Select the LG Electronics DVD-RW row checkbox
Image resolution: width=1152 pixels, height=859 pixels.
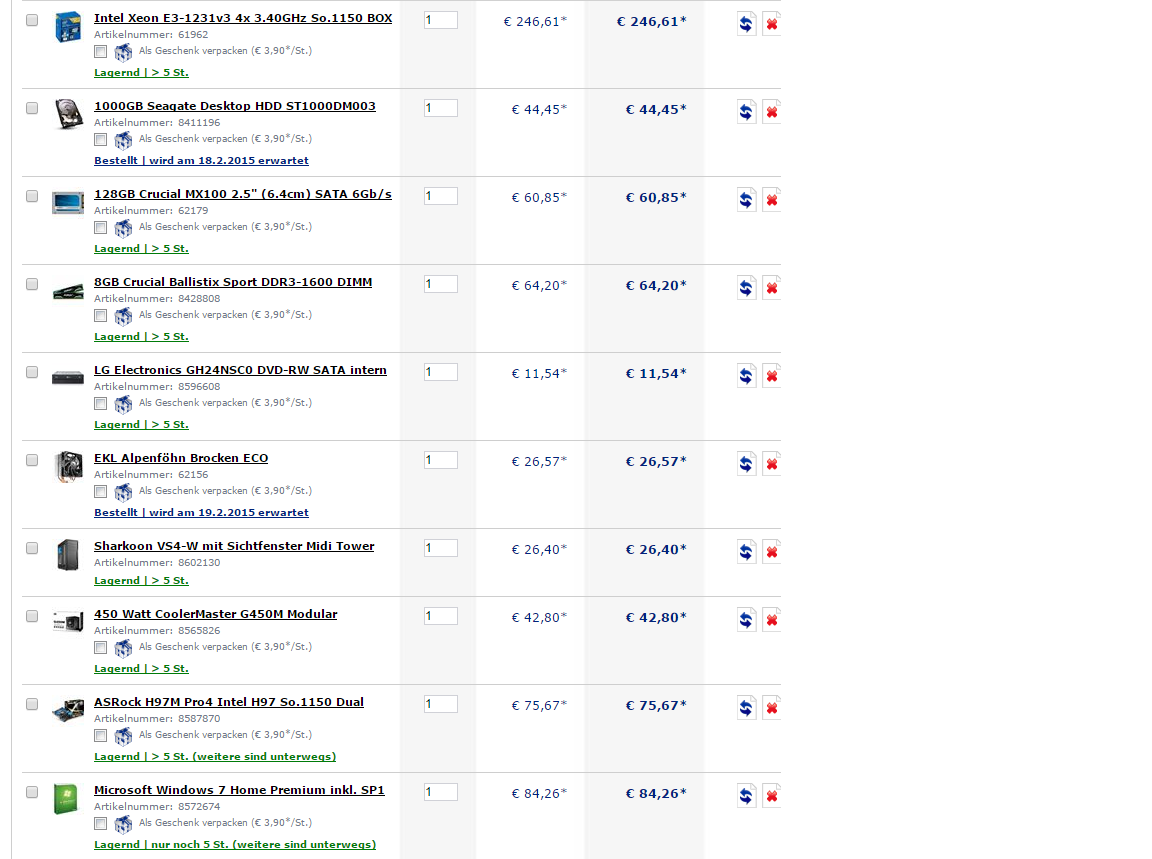coord(32,372)
